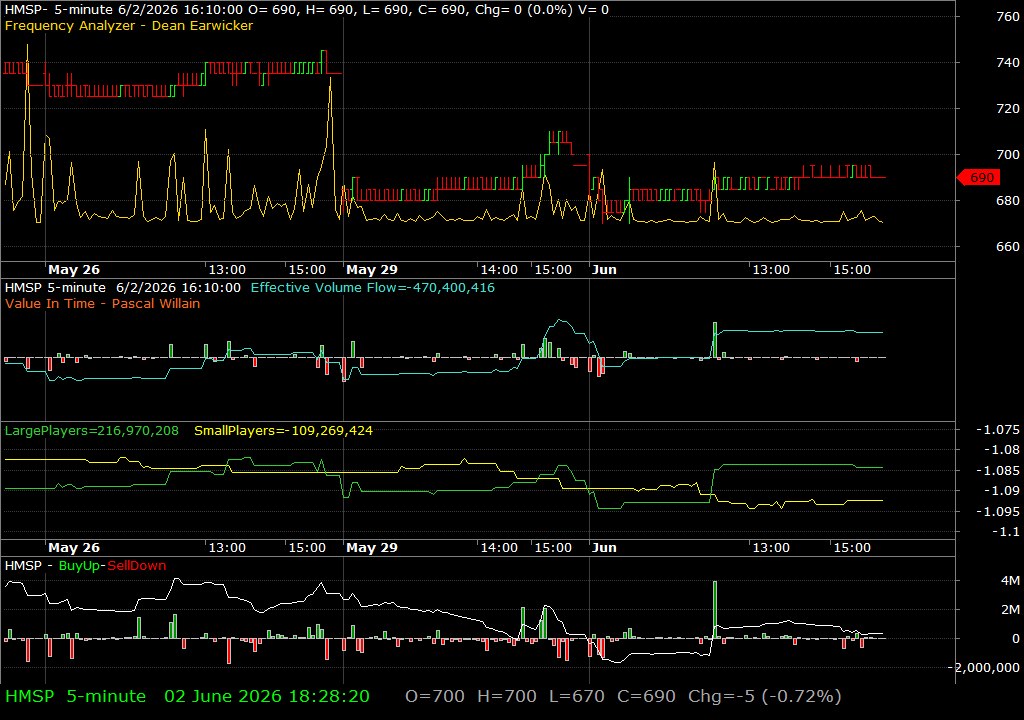Click the -2,000,000 volume axis label
This screenshot has height=720, width=1024.
click(x=984, y=668)
